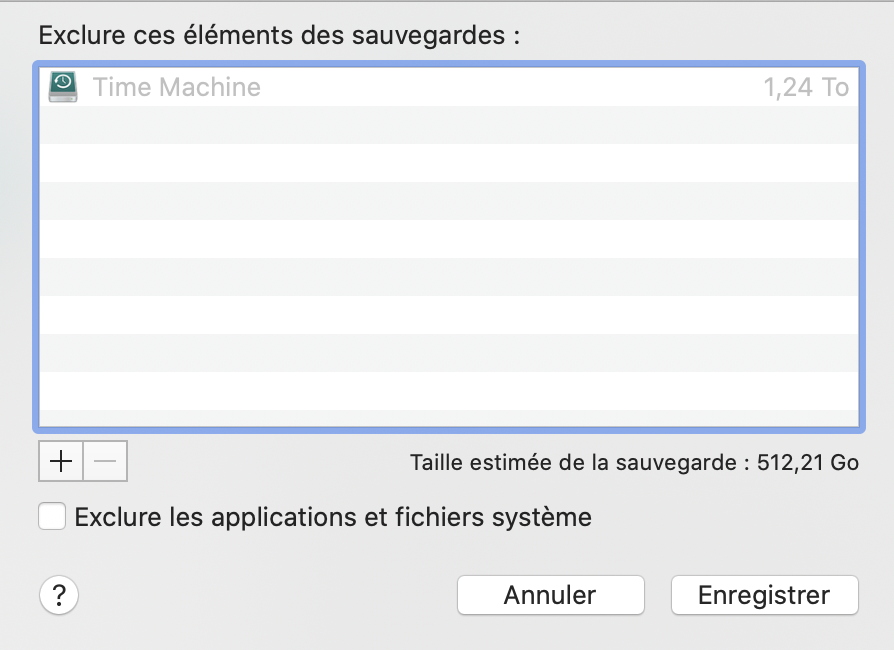Select the Time Machine entry name
The image size is (894, 650).
coord(177,87)
